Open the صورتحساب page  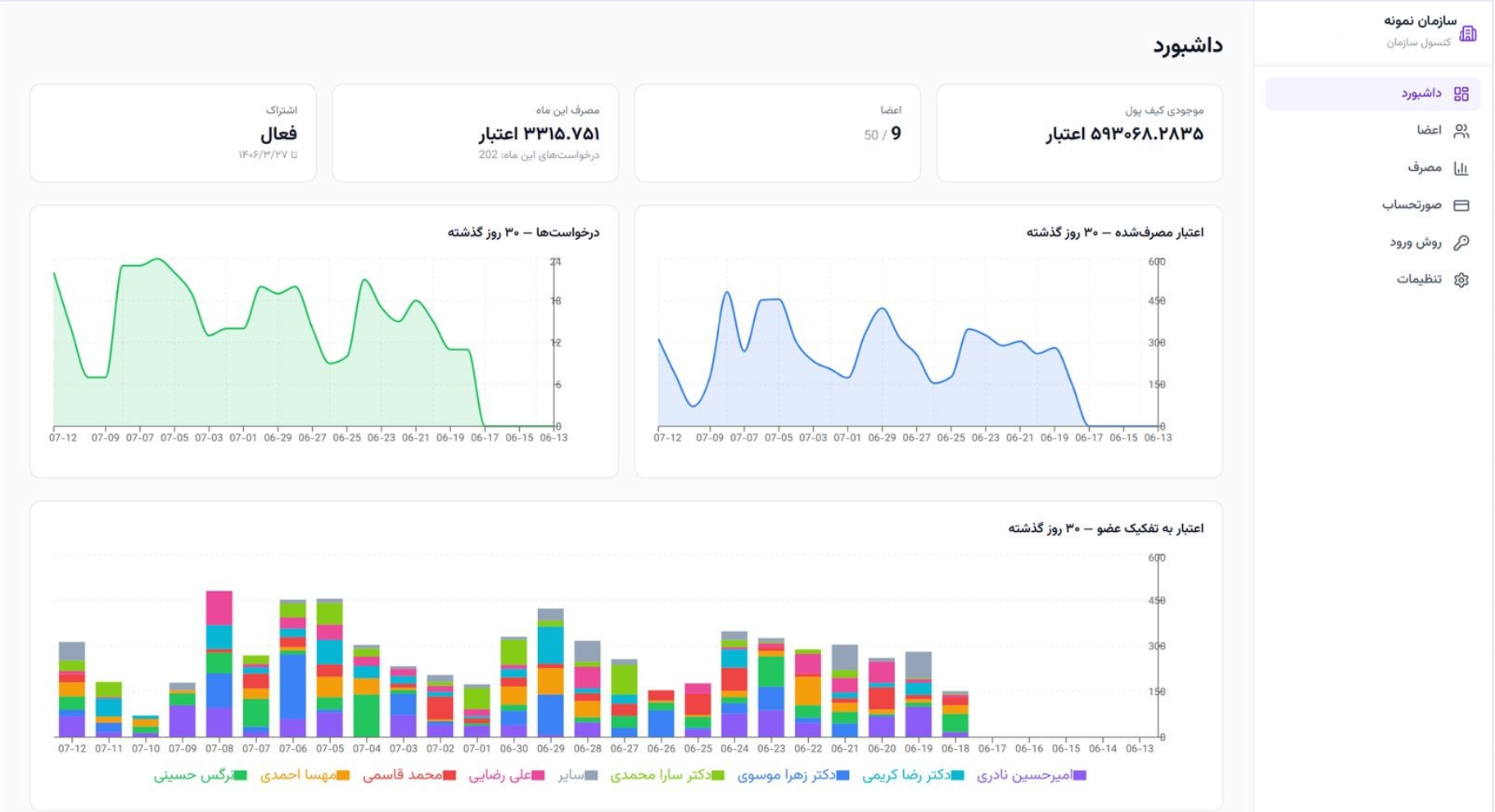1372,205
